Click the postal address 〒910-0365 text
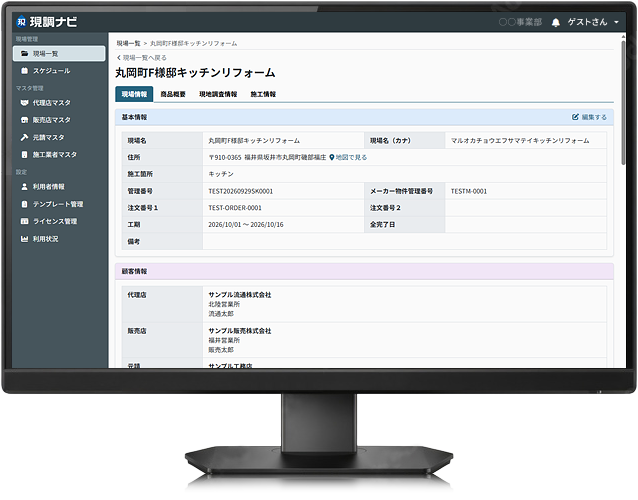 267,157
